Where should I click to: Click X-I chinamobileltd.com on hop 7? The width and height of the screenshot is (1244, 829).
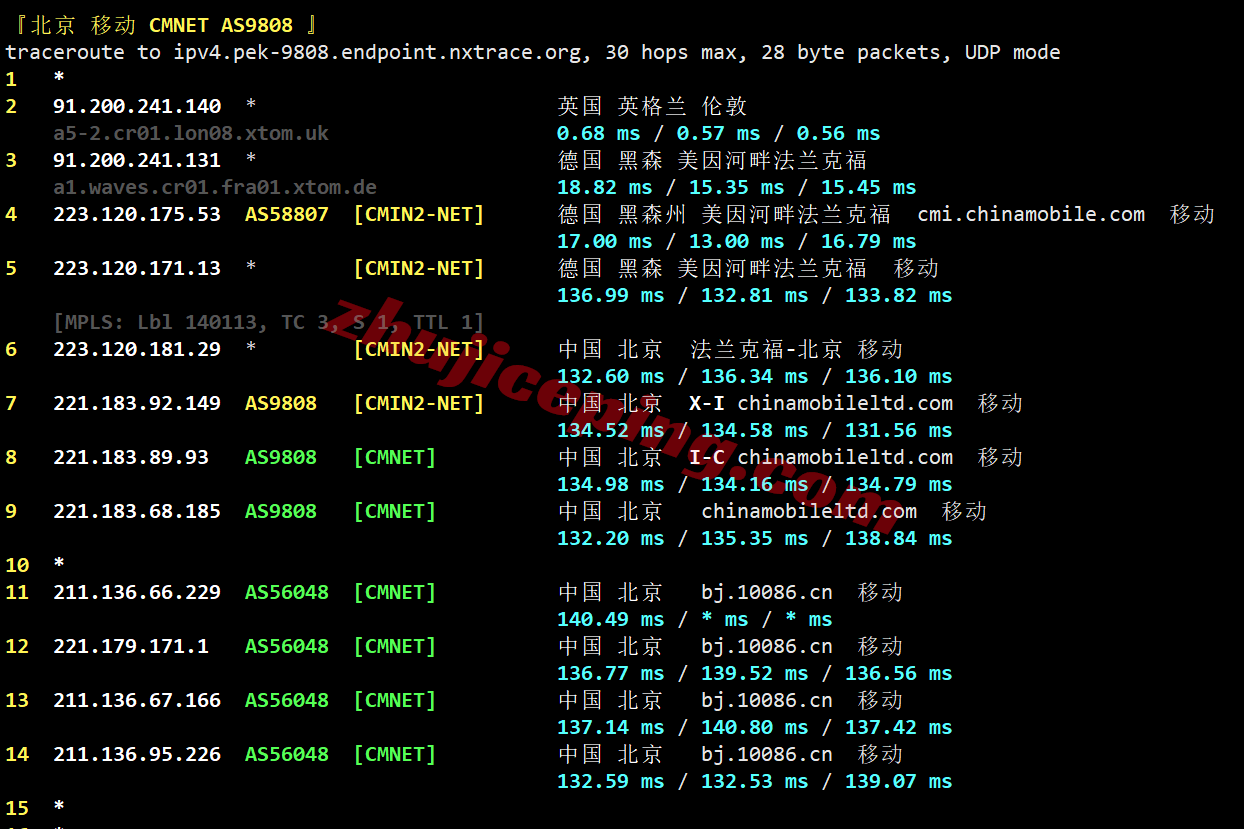coord(821,403)
